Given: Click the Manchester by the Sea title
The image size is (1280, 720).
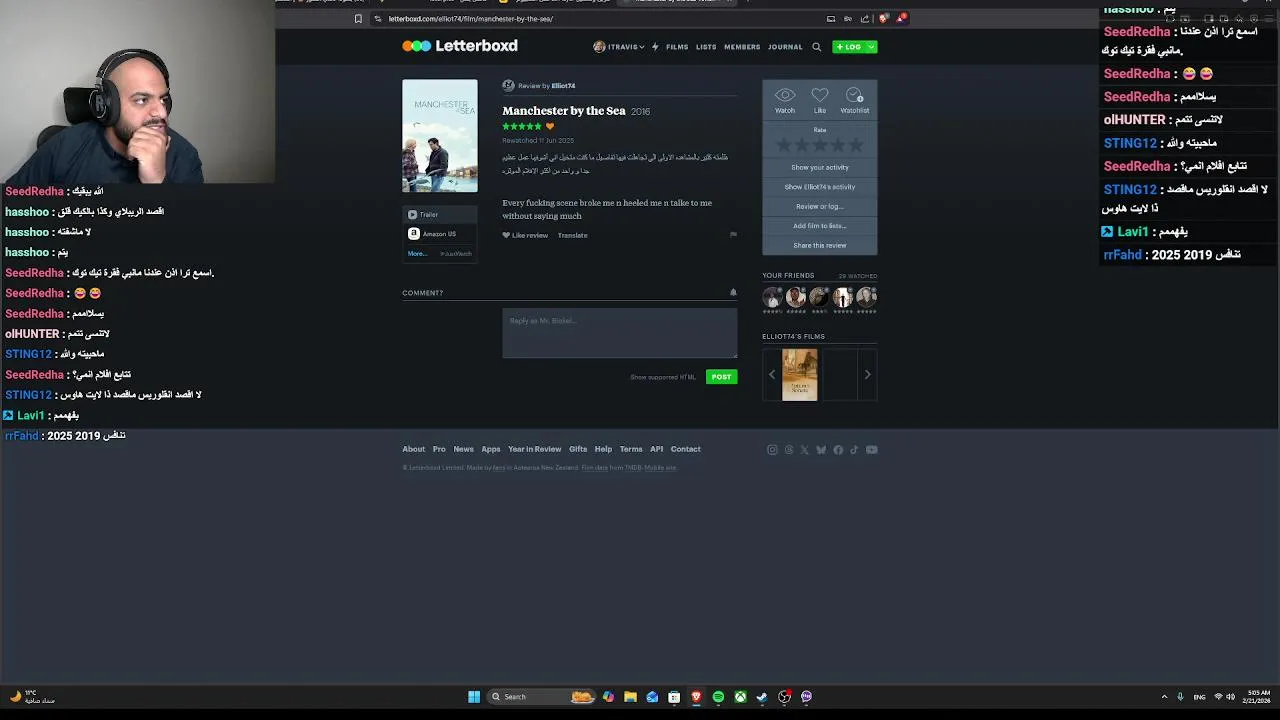Looking at the screenshot, I should 564,111.
